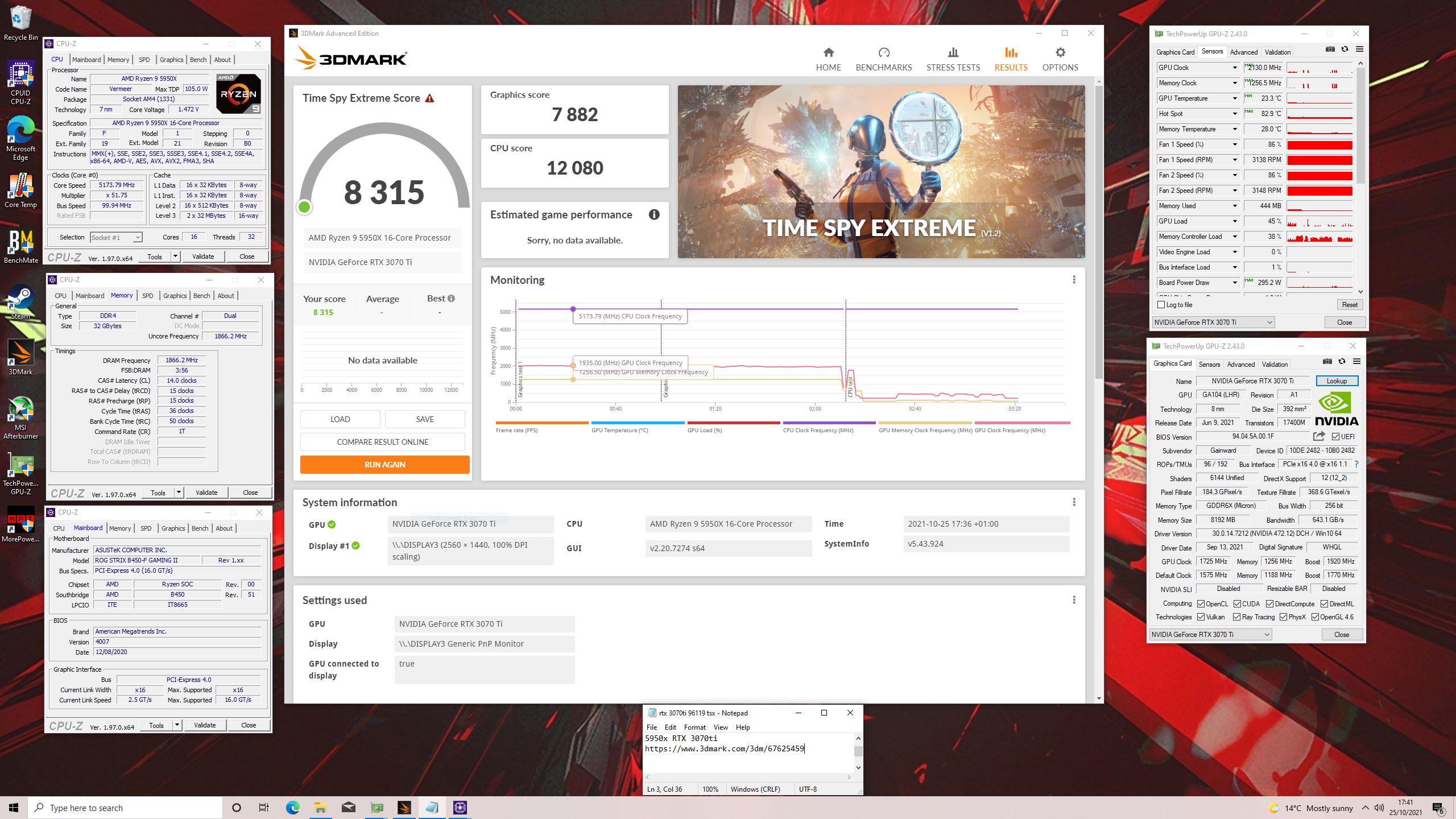Expand the Hot Spot sensor dropdown
This screenshot has height=819, width=1456.
(x=1235, y=114)
